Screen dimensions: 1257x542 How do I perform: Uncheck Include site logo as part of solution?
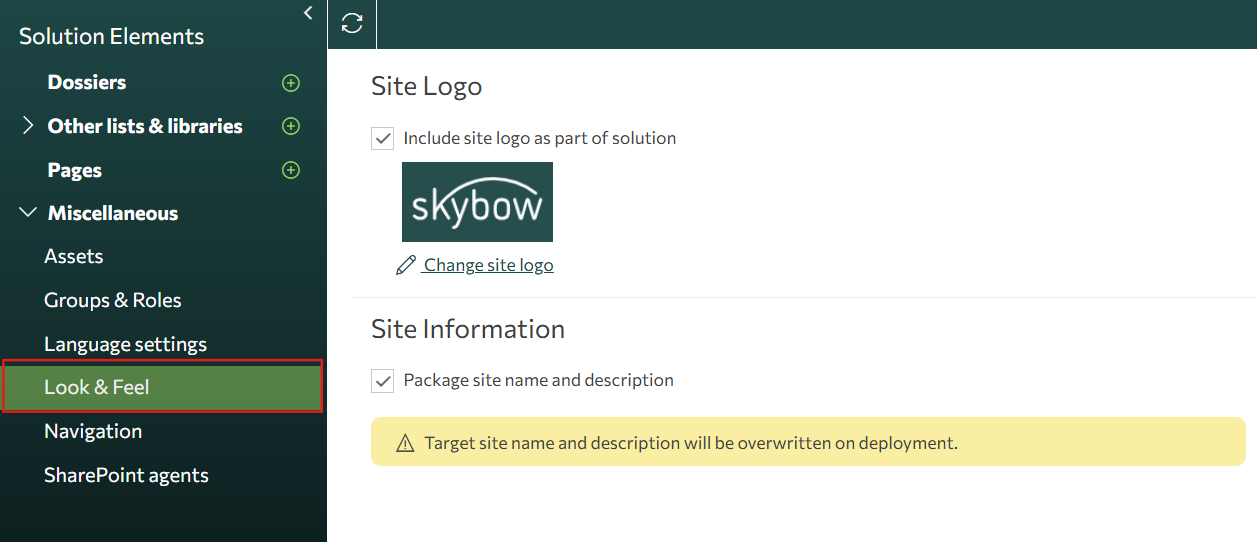point(382,138)
